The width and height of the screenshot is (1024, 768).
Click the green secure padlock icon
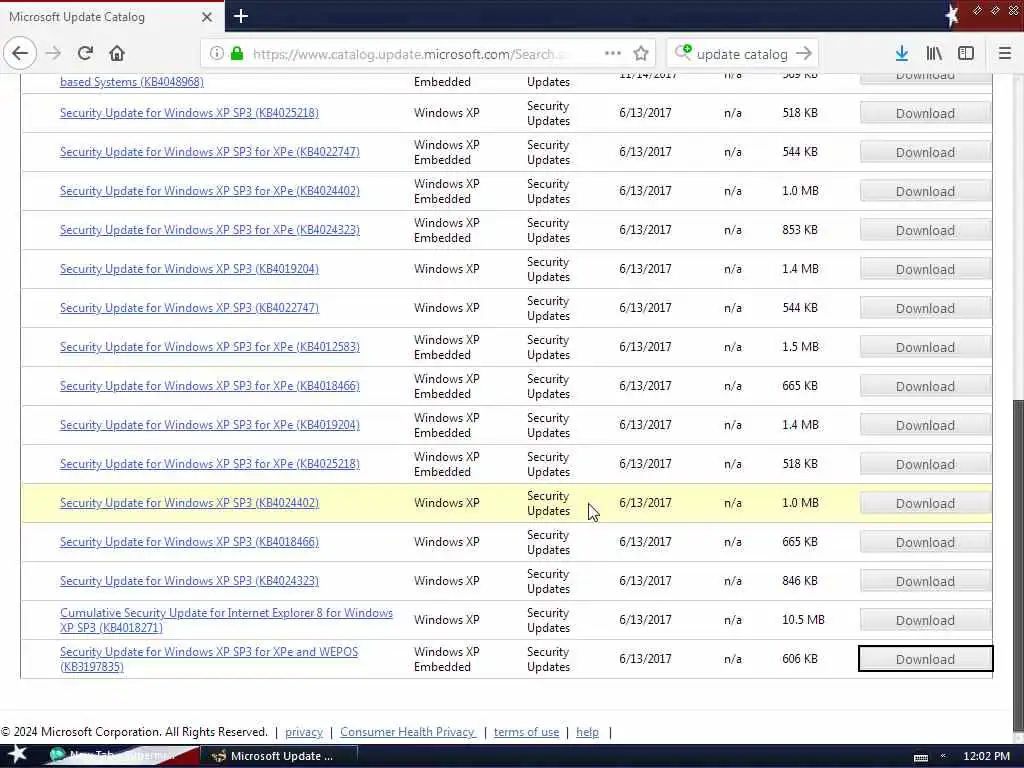click(237, 54)
